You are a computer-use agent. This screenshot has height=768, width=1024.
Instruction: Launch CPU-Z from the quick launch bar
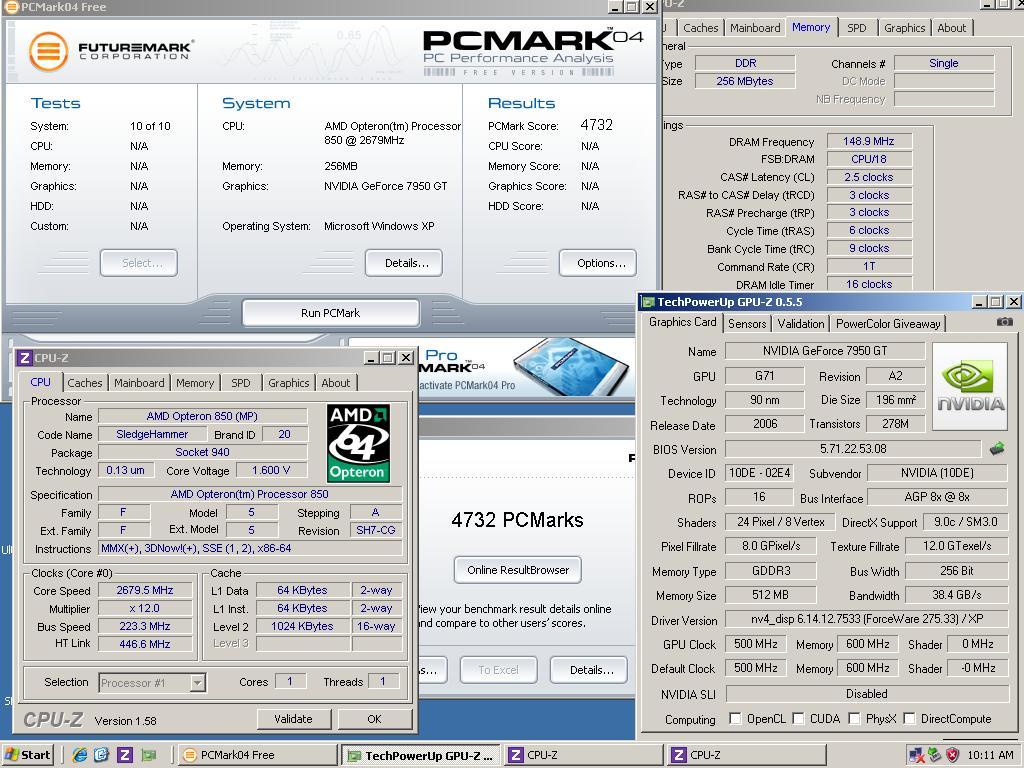click(x=125, y=755)
